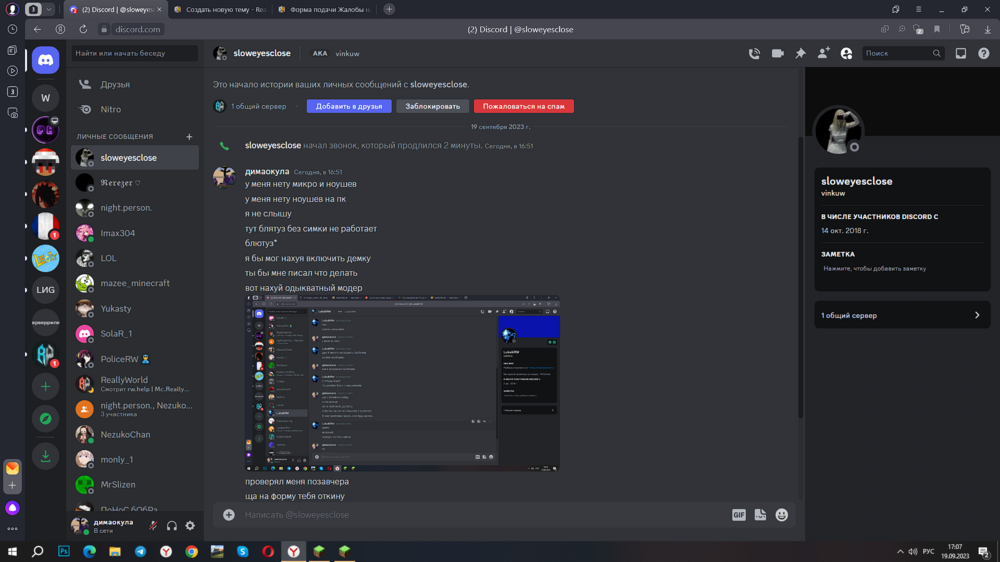Open the inbox icon
1000x562 pixels.
click(960, 54)
